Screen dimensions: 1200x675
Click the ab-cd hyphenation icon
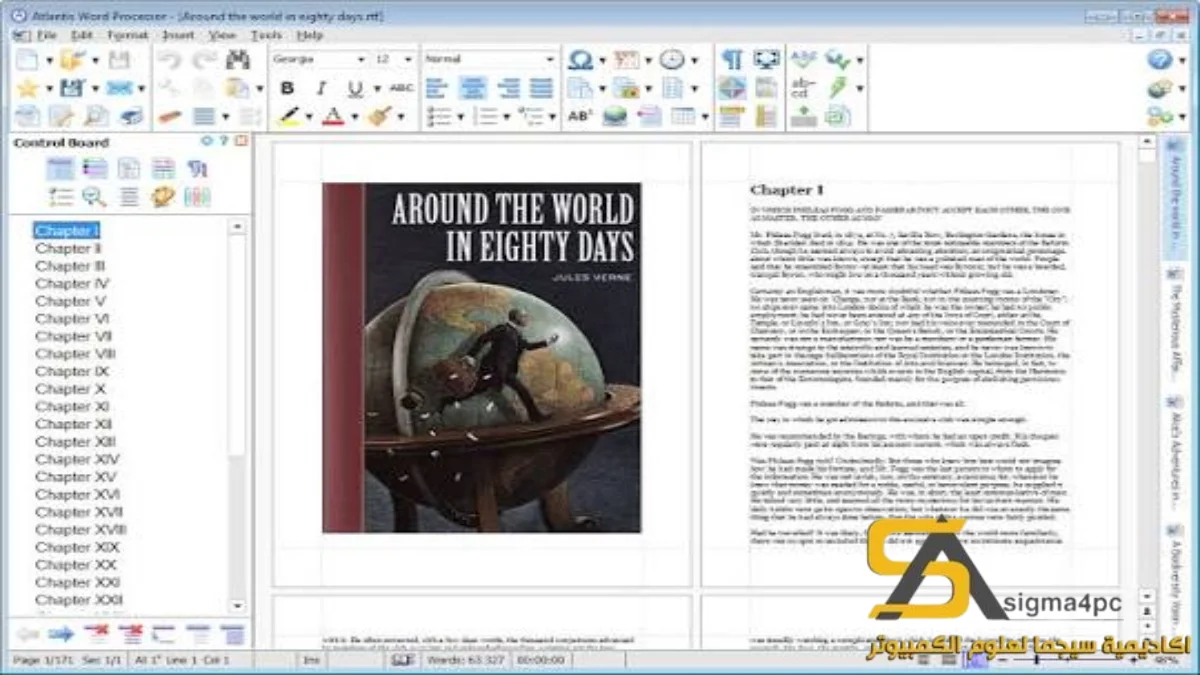coord(803,88)
